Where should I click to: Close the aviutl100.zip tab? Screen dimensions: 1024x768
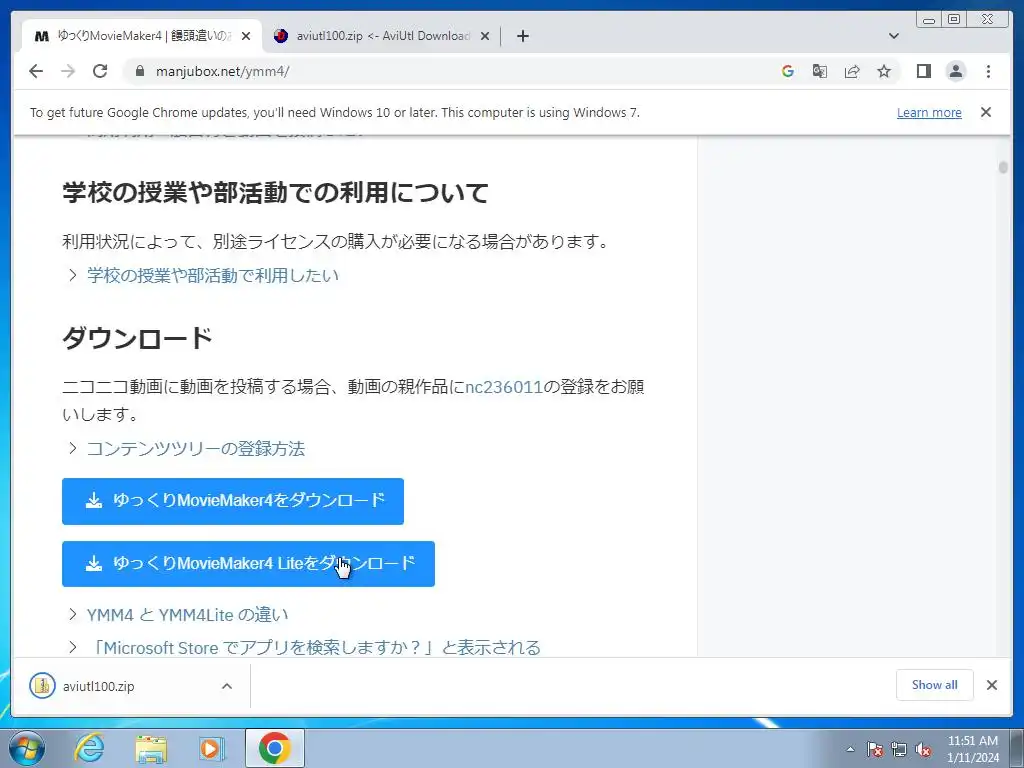[485, 36]
